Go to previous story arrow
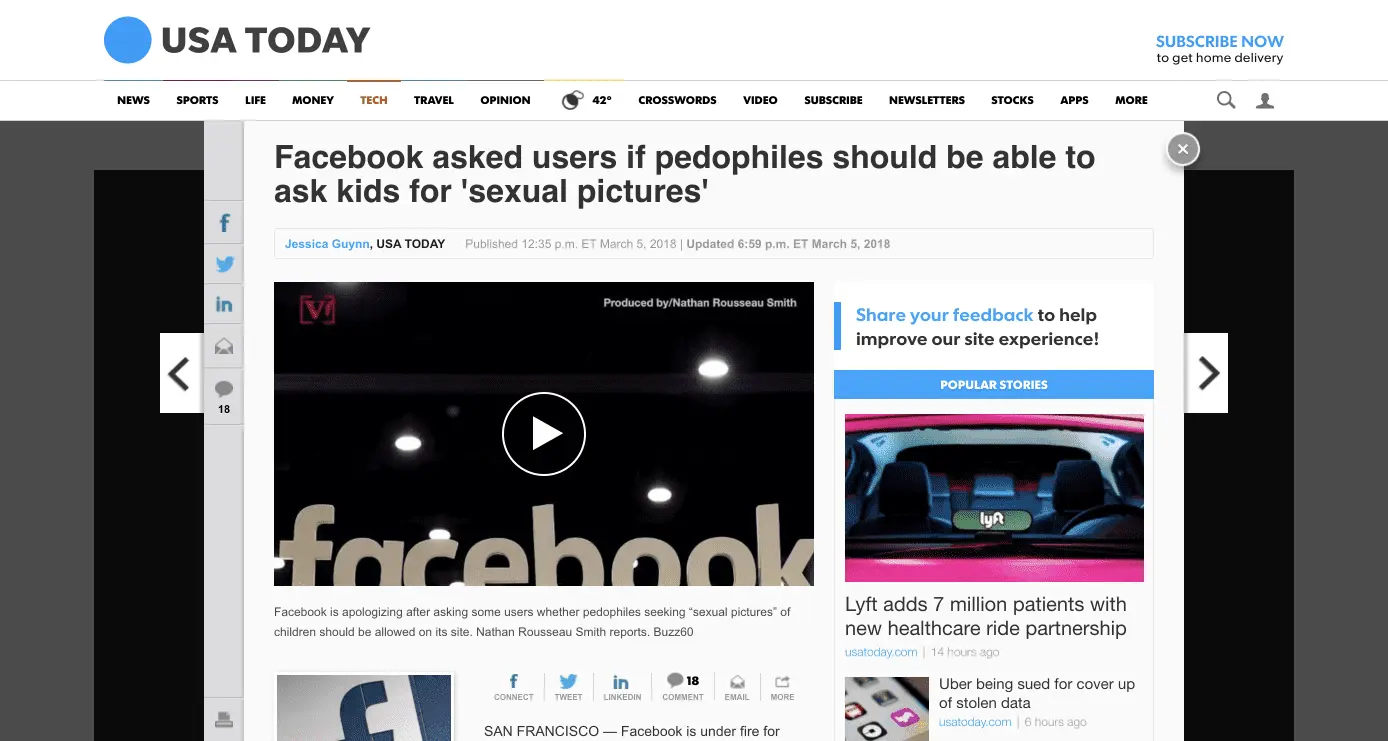 tap(181, 373)
